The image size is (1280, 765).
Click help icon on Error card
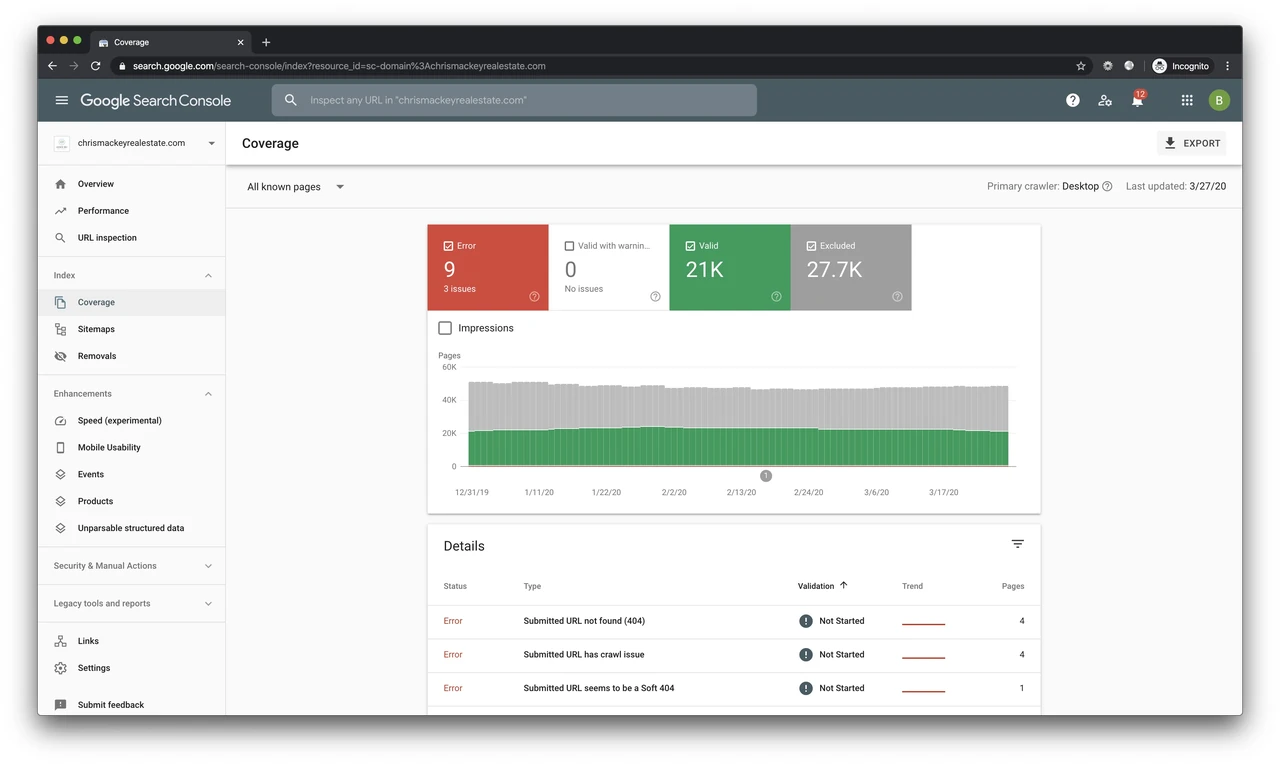point(534,296)
